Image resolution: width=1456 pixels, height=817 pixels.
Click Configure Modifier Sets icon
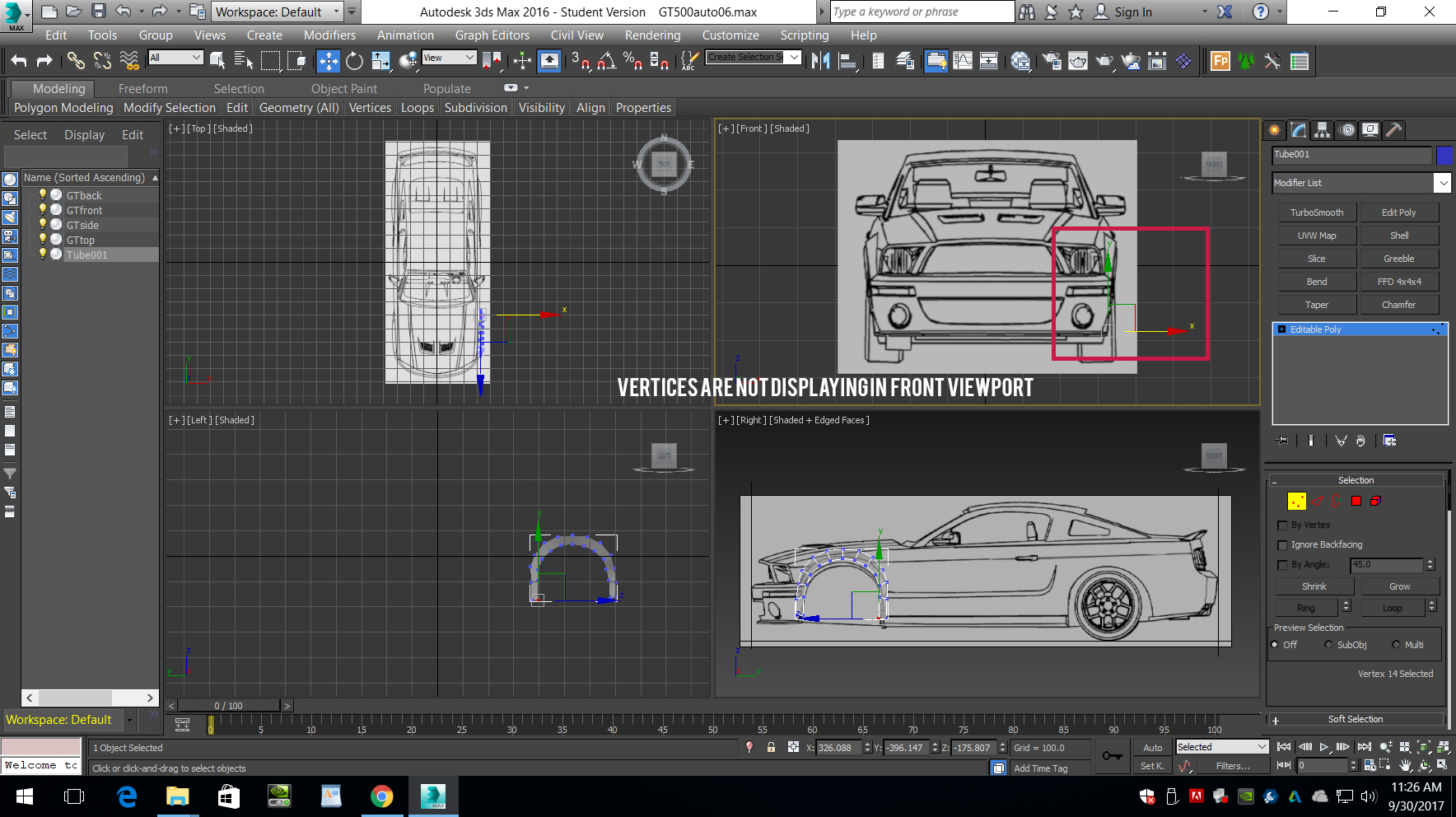pos(1389,441)
